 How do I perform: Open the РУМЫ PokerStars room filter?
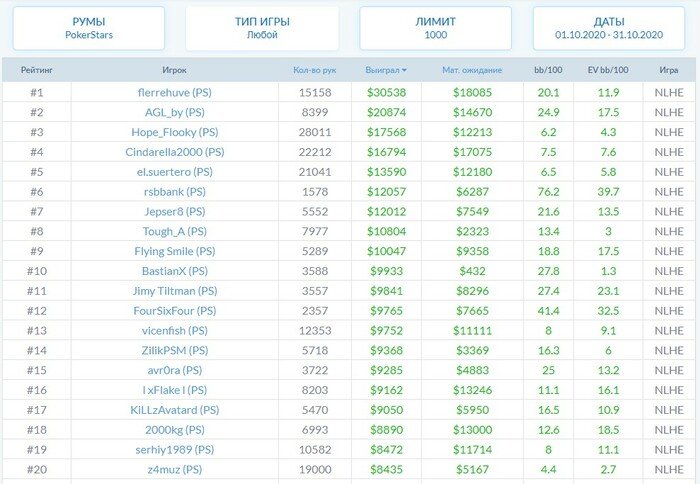pos(89,28)
